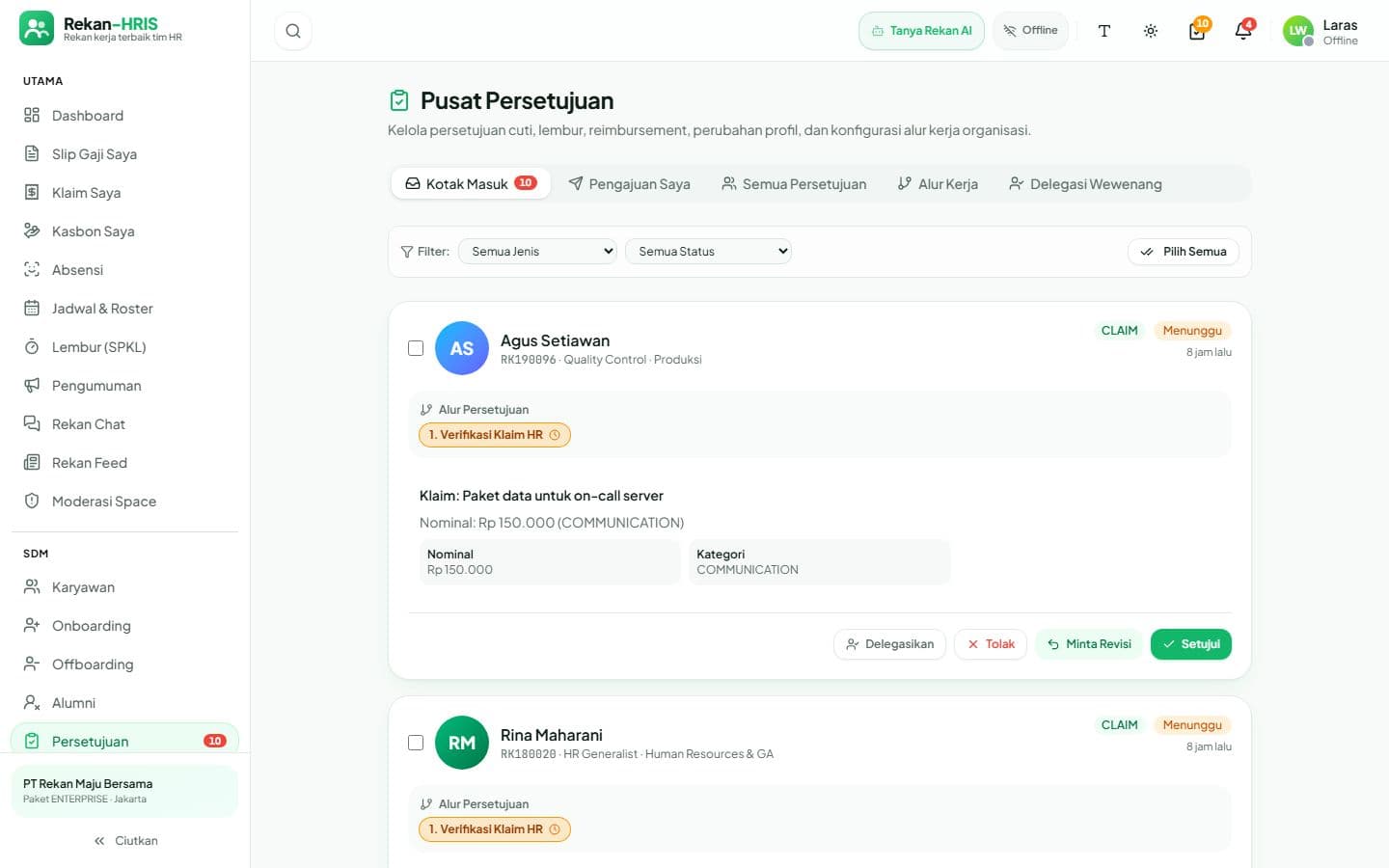This screenshot has height=868, width=1389.
Task: Open Klaim Saya in sidebar
Action: tap(125, 193)
